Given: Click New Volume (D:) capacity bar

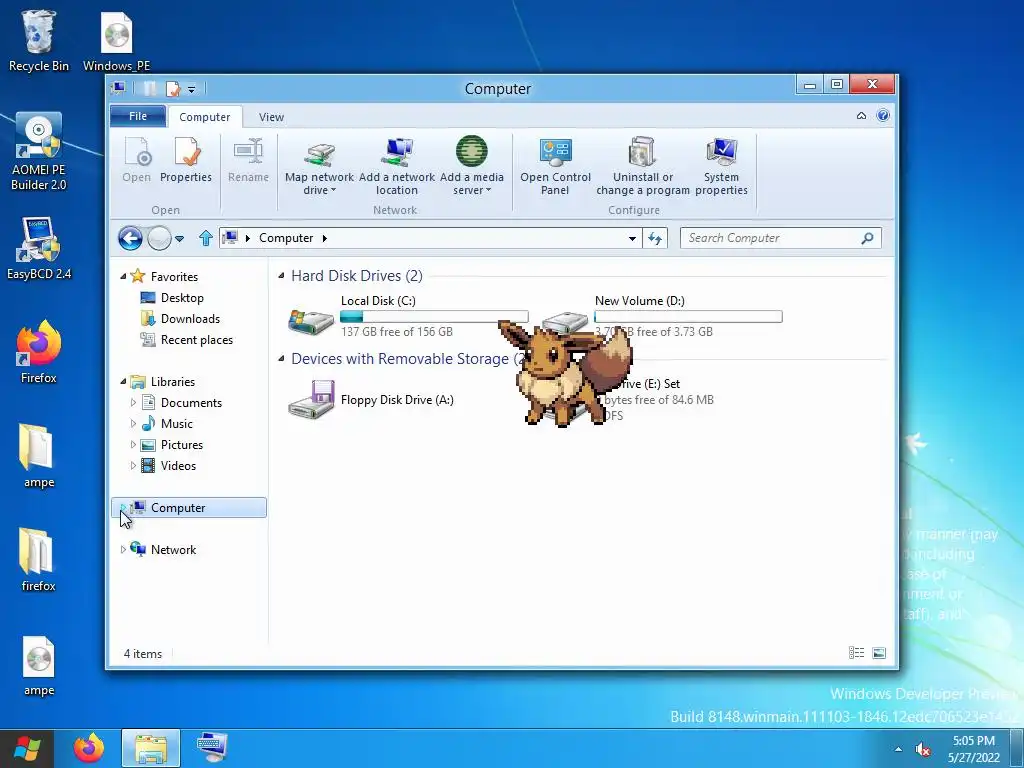Looking at the screenshot, I should 688,317.
